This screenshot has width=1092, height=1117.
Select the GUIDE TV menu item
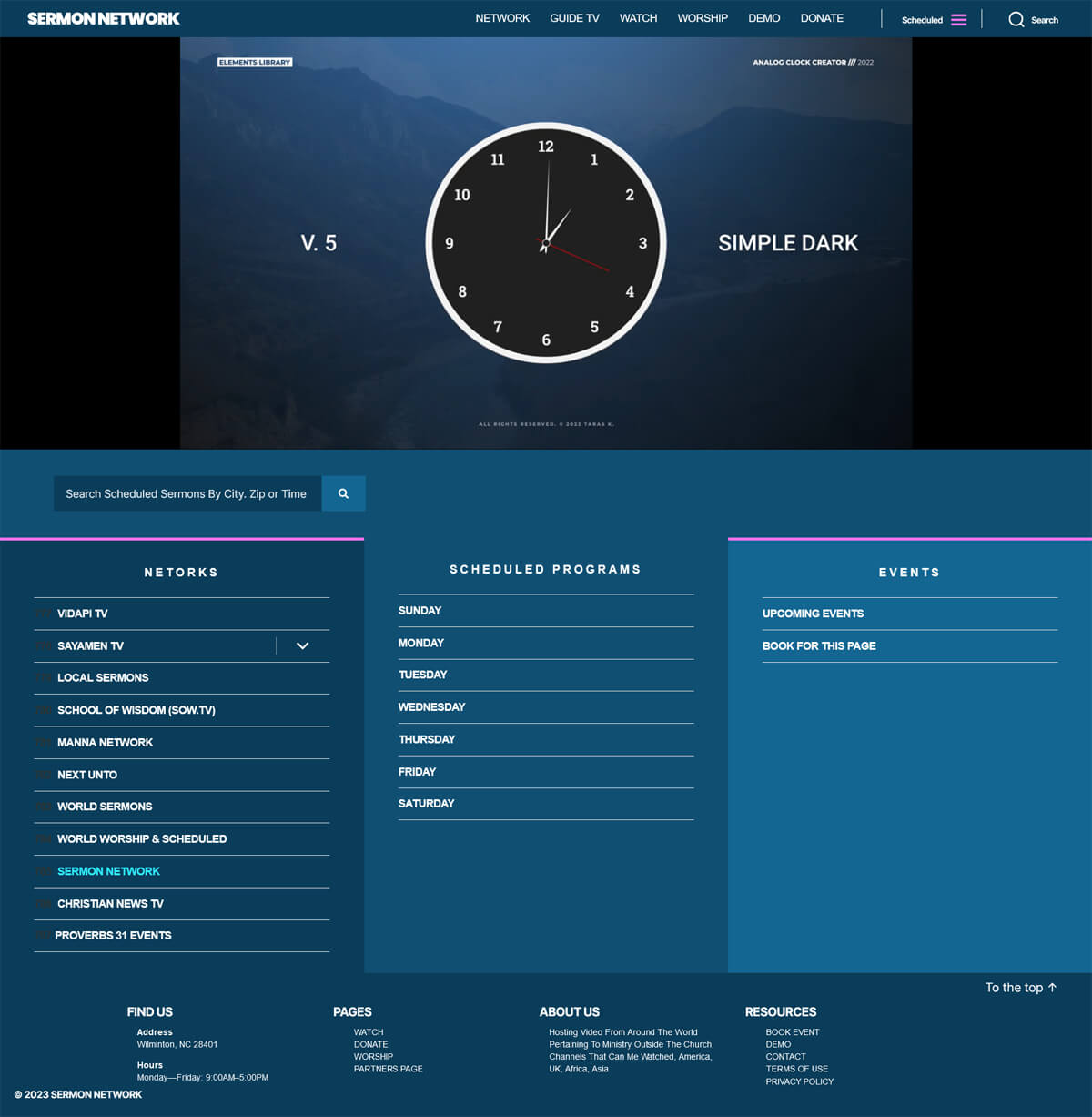click(x=574, y=17)
